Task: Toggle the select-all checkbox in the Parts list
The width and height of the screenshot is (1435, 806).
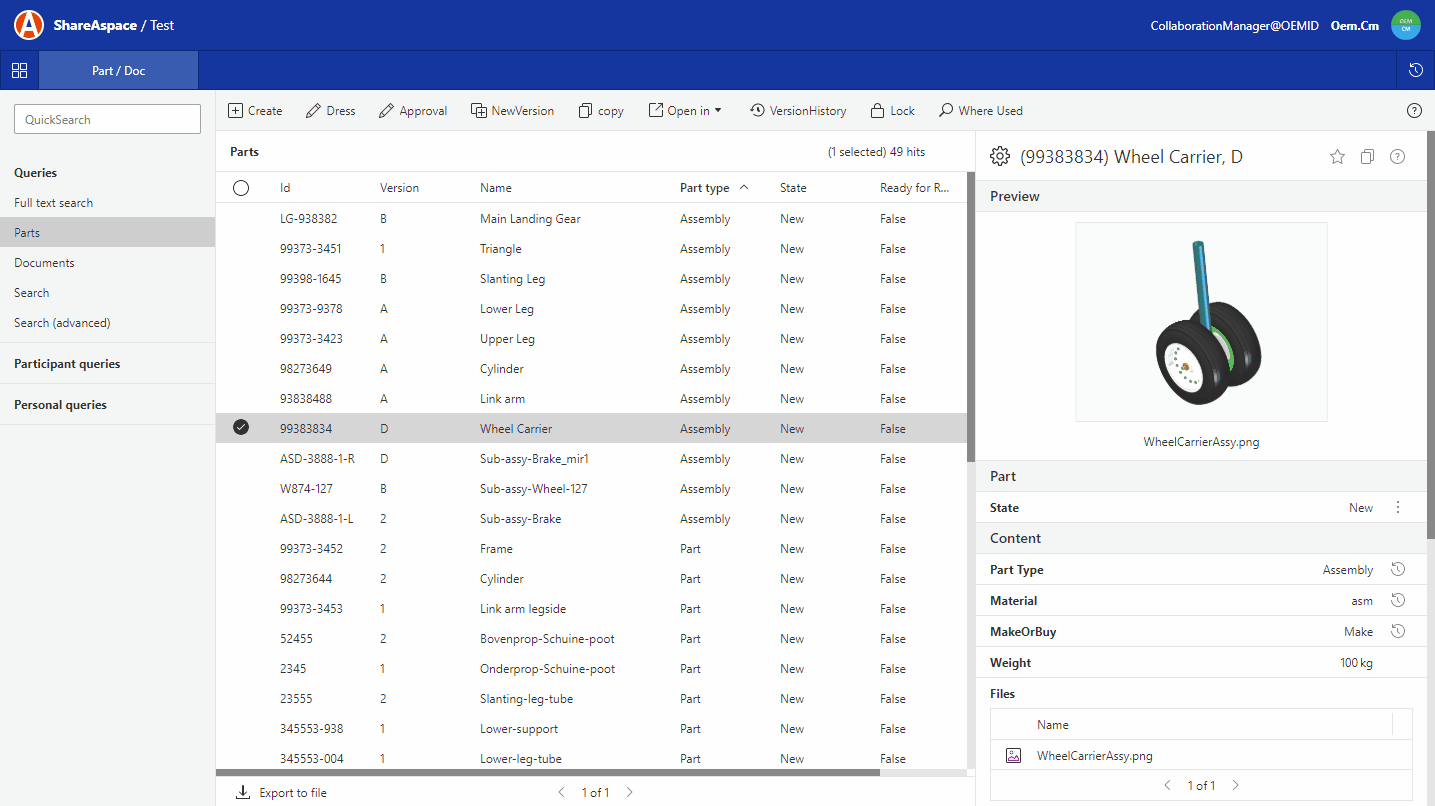Action: tap(240, 187)
